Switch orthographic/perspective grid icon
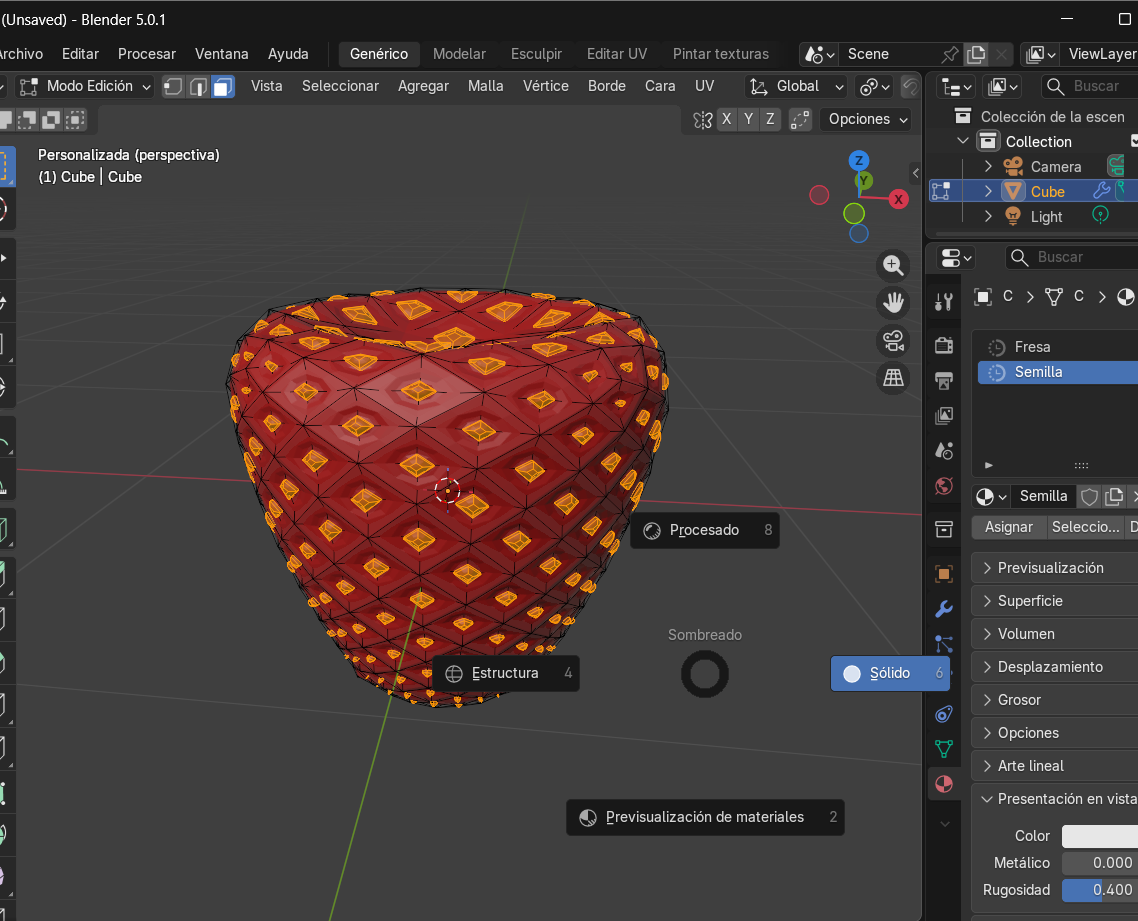1138x921 pixels. coord(892,377)
